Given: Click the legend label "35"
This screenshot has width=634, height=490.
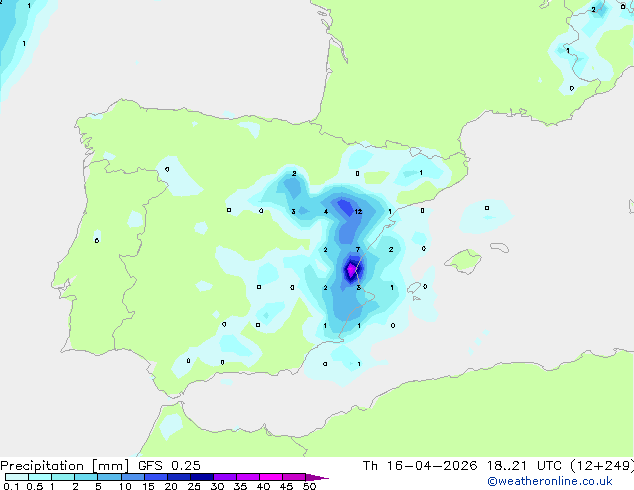Looking at the screenshot, I should click(x=240, y=486).
